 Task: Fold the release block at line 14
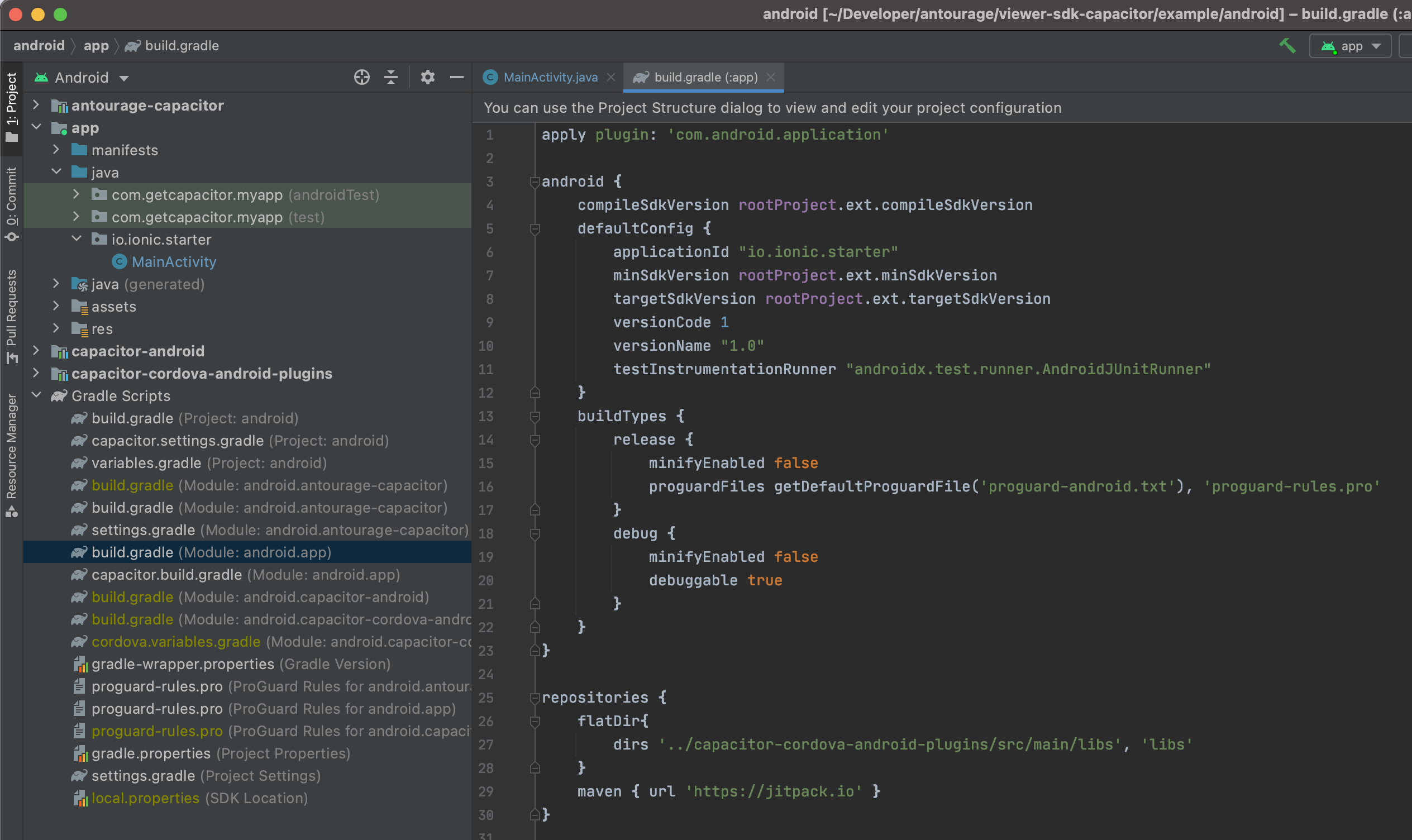(534, 440)
